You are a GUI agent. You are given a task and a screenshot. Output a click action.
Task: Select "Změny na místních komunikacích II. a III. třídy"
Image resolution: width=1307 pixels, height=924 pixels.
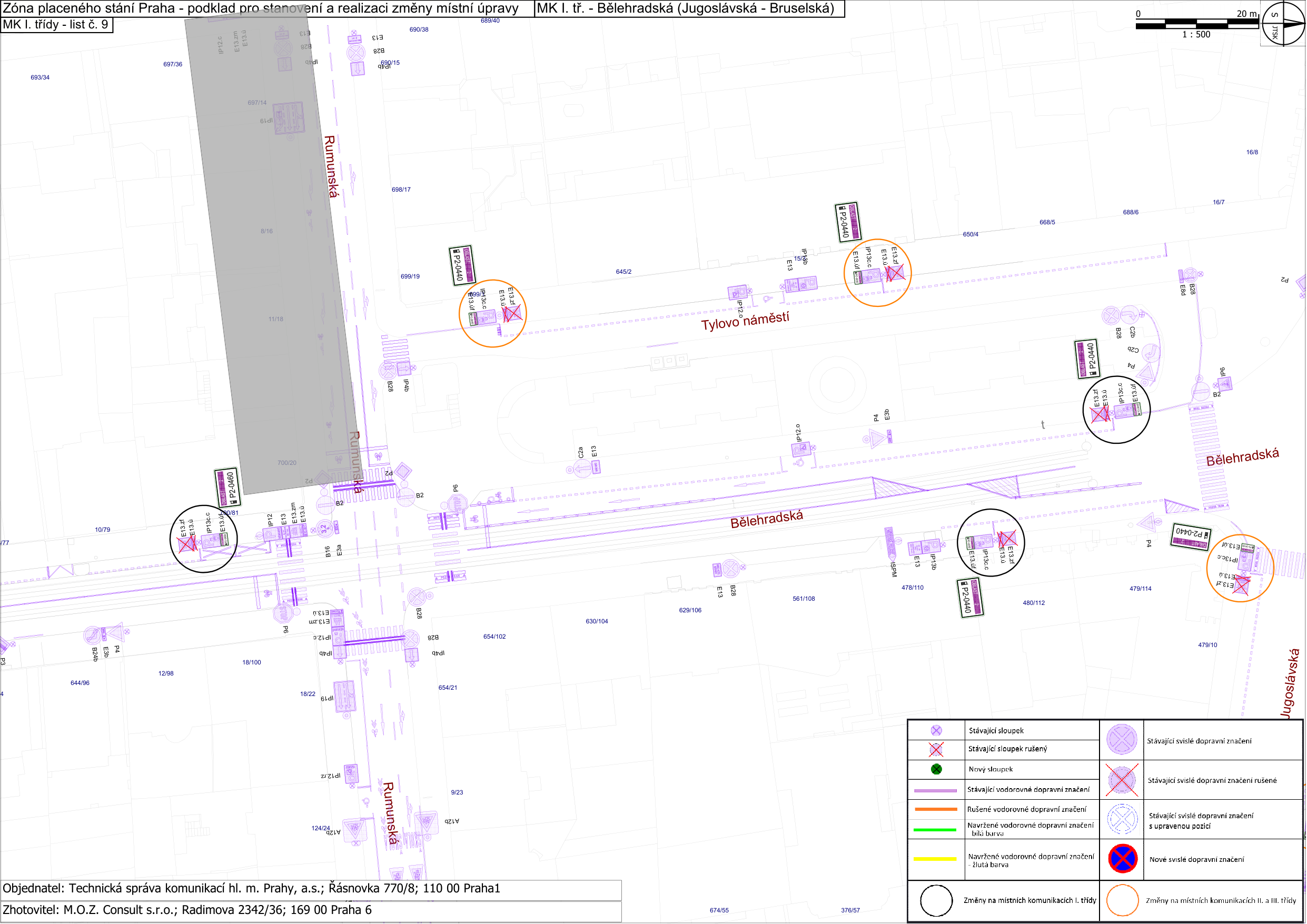click(x=1221, y=900)
